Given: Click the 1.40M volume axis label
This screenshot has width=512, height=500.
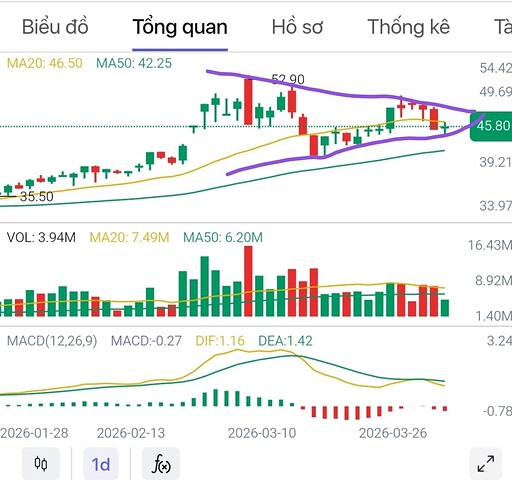Looking at the screenshot, I should [493, 316].
